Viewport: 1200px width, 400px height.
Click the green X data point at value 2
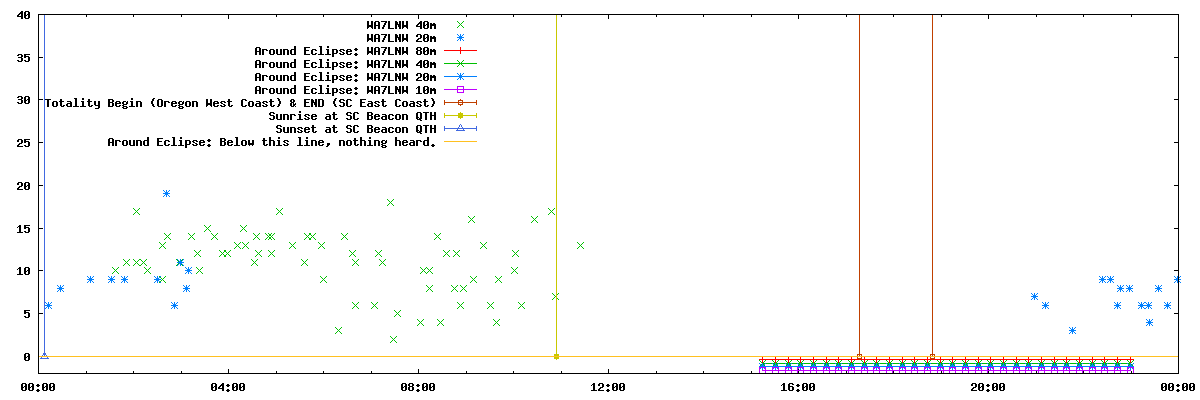(393, 339)
